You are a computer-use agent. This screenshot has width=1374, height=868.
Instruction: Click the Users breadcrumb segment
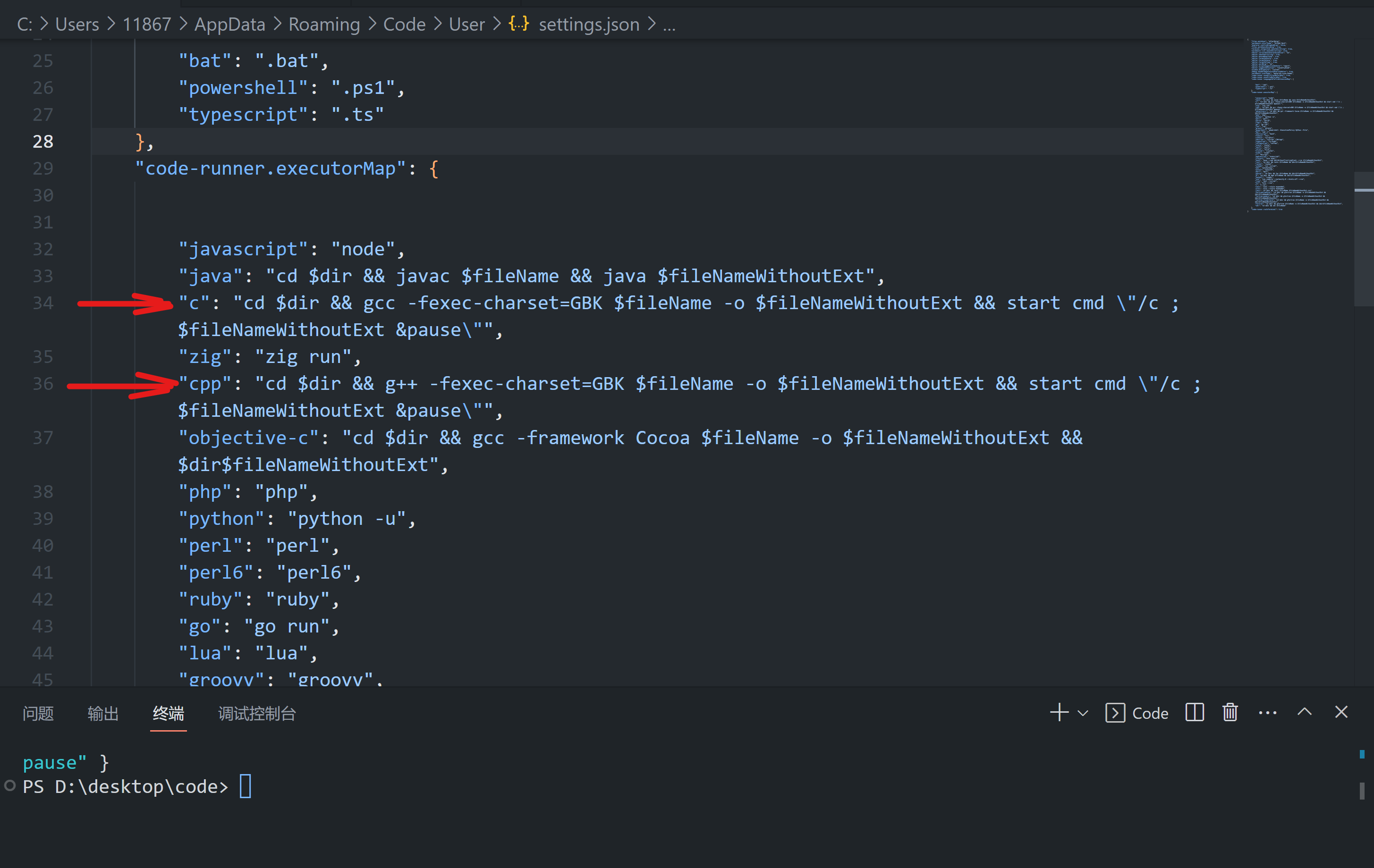pos(77,25)
